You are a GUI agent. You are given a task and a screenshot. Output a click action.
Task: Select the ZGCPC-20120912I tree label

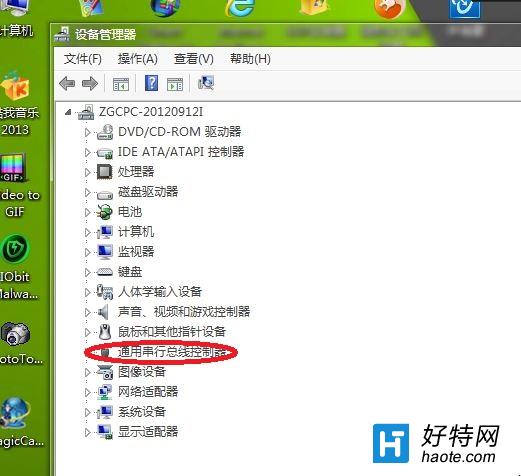click(x=151, y=112)
